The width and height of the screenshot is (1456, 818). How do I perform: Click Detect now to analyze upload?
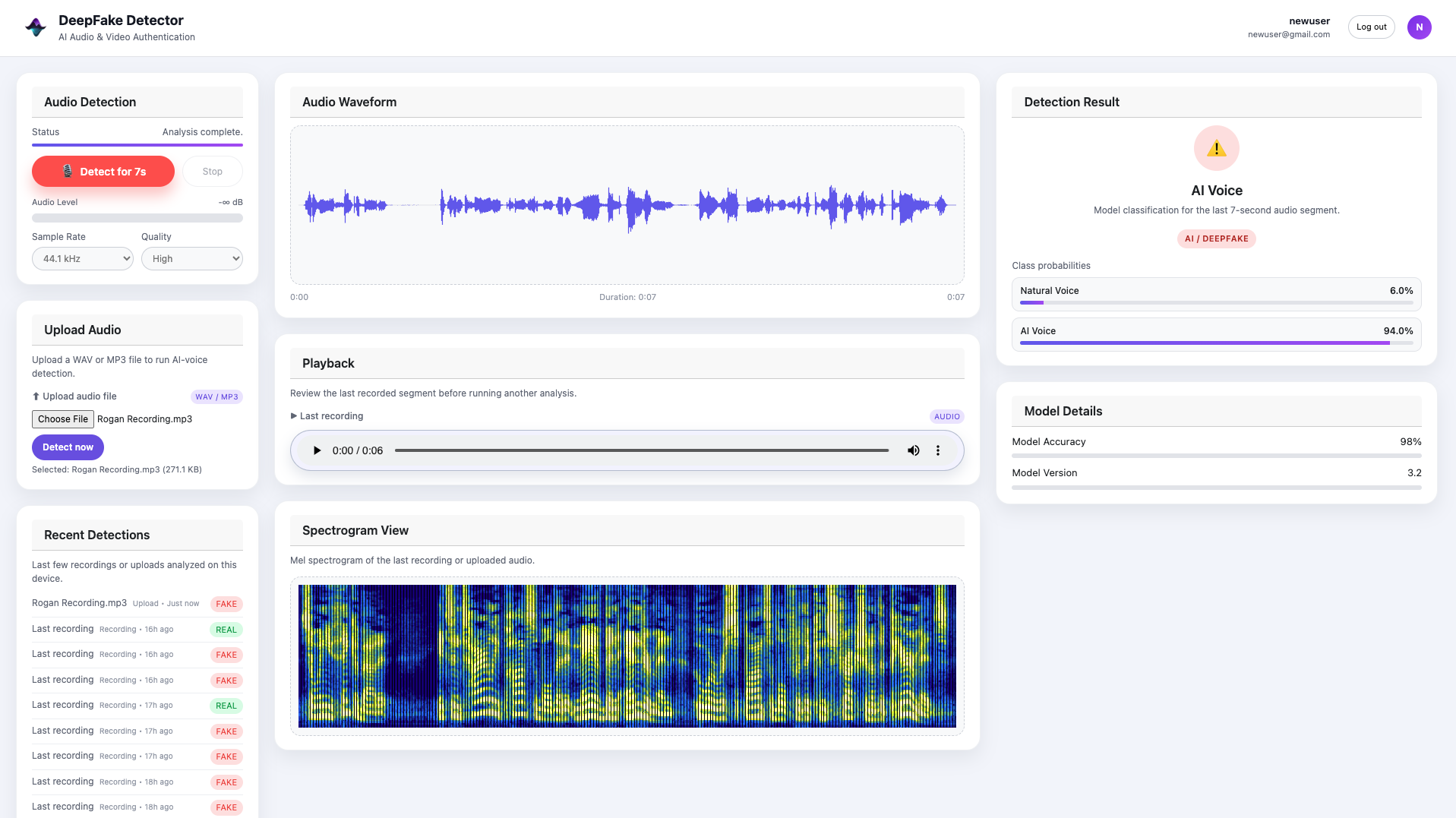[x=68, y=447]
